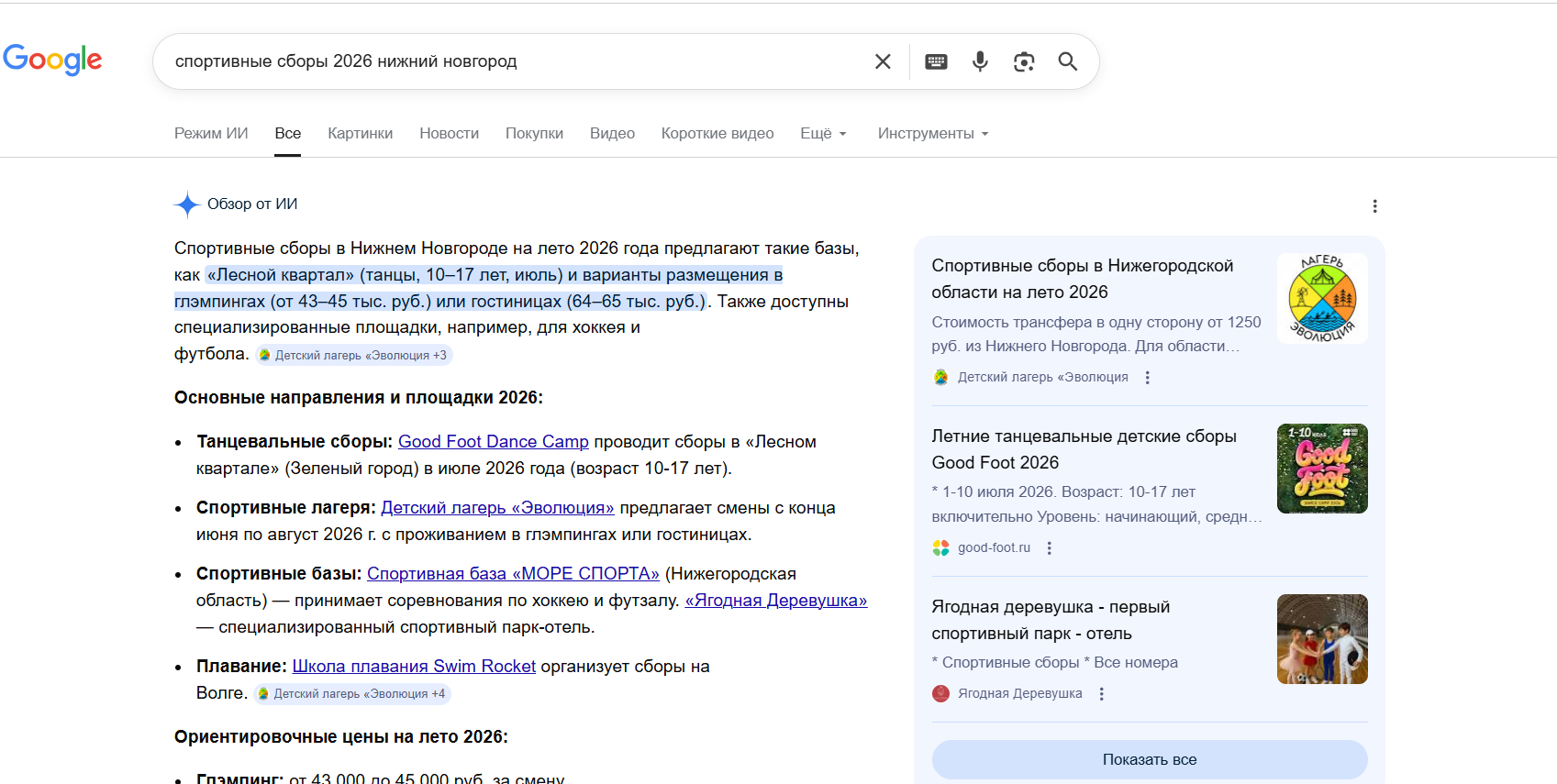1557x784 pixels.
Task: Open the «Ягодная Деревушка» link
Action: pyautogui.click(x=776, y=601)
